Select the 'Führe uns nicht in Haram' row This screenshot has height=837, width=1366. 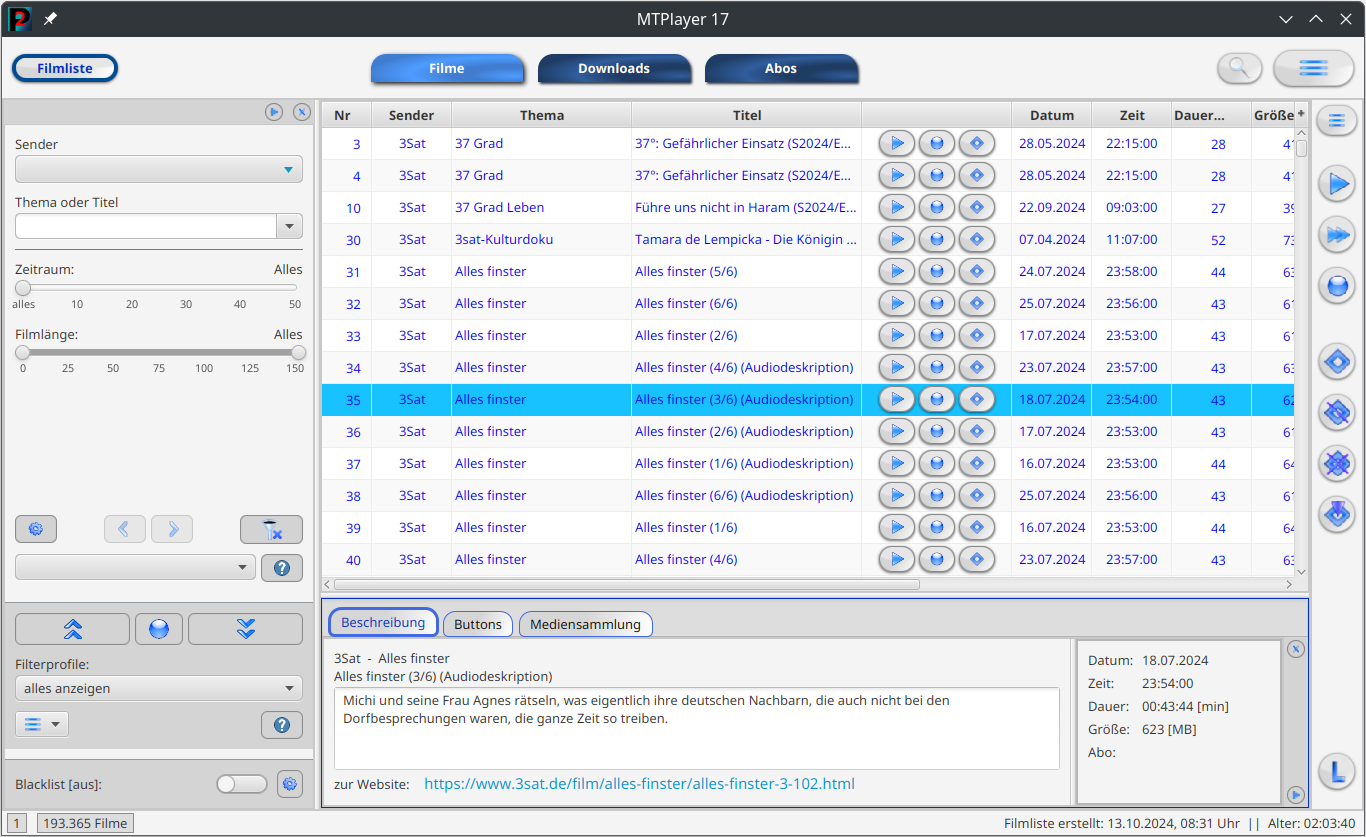point(808,207)
